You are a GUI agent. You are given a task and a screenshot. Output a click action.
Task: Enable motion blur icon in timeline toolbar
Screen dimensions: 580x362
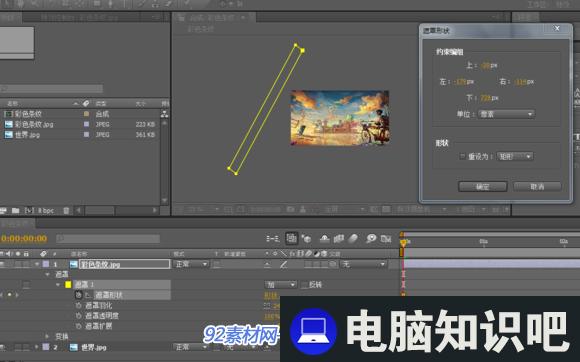point(353,239)
